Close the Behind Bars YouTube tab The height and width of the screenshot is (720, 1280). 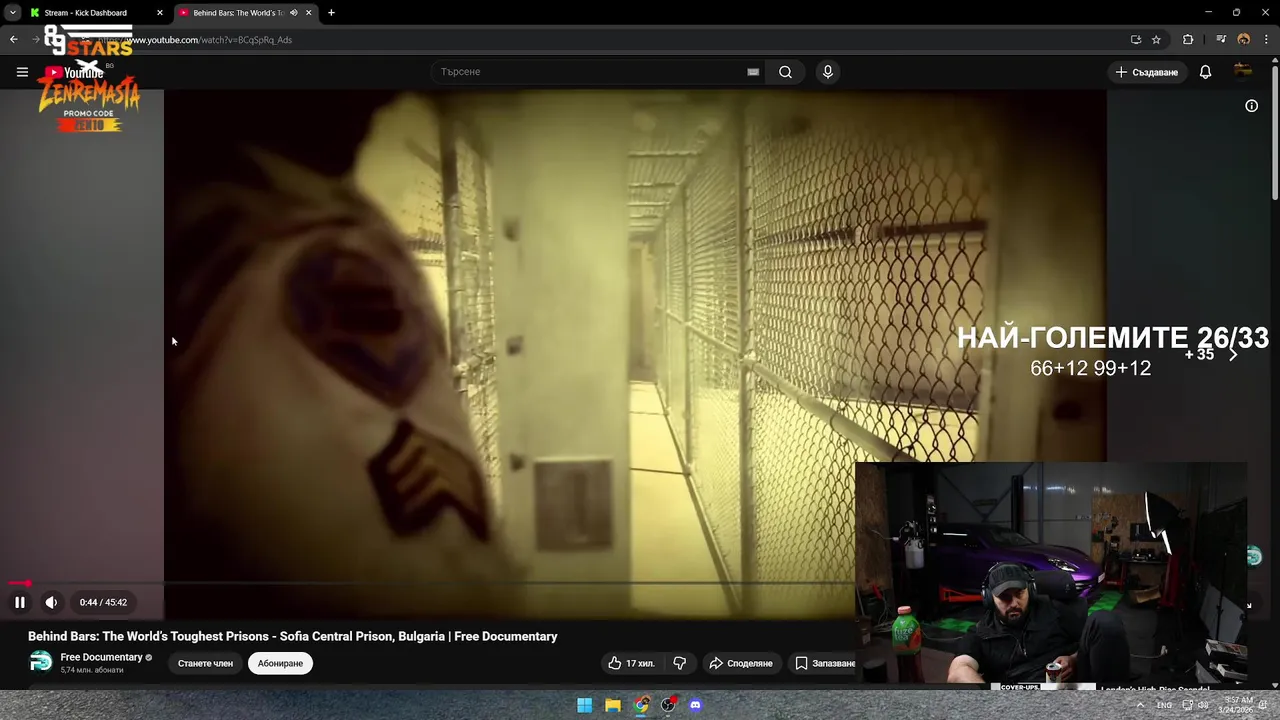point(308,13)
